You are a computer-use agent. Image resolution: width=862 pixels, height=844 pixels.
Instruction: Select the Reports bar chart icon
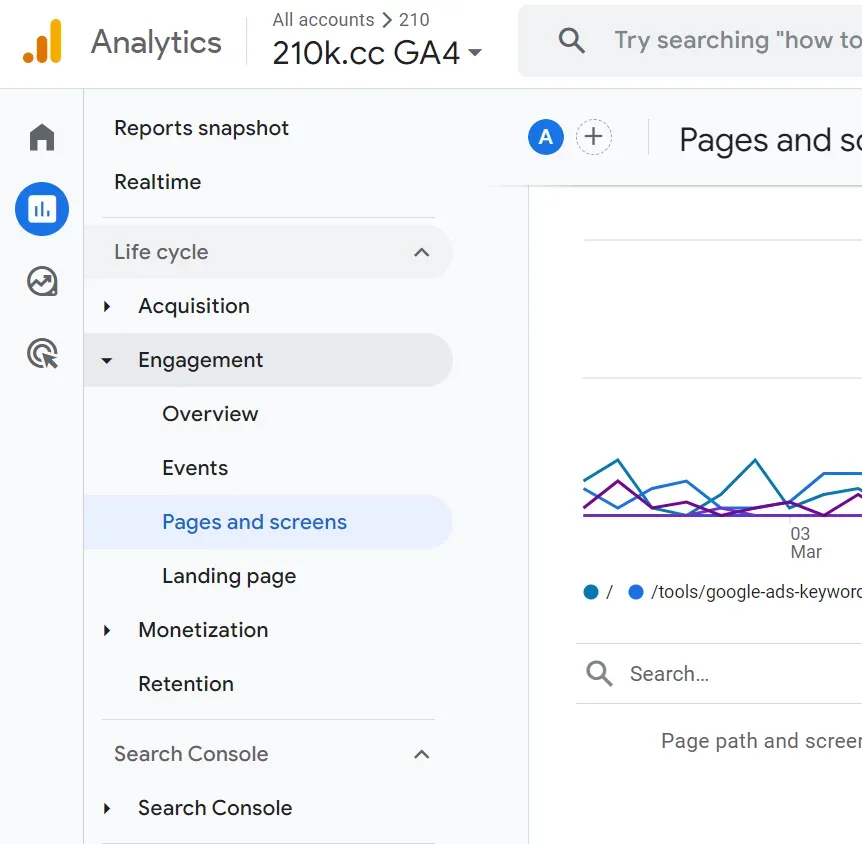tap(42, 209)
